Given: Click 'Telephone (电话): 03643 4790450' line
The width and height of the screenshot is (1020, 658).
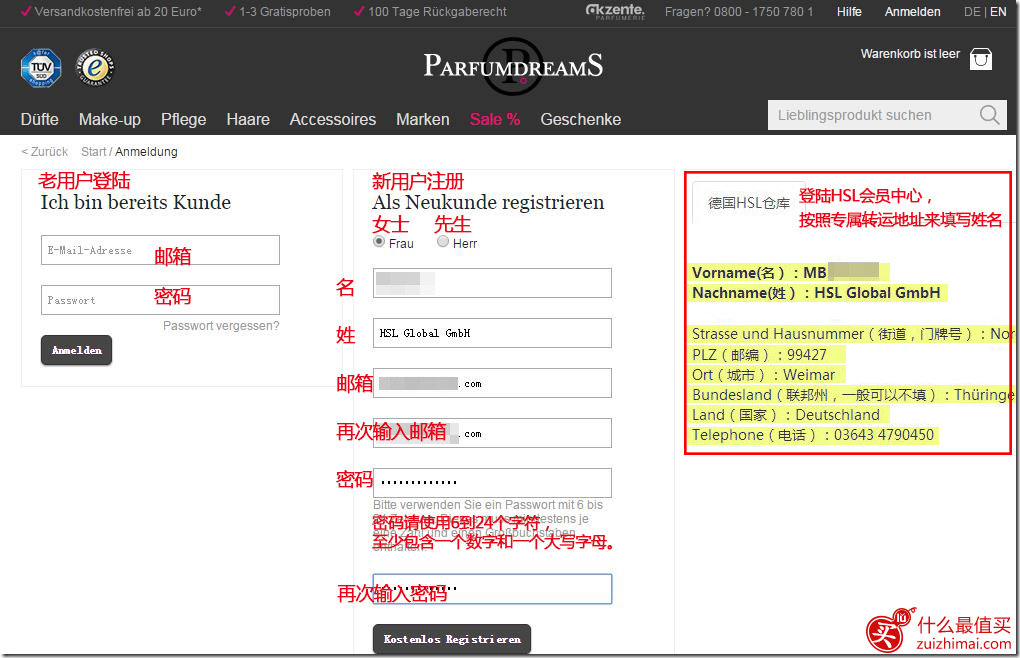Looking at the screenshot, I should [x=812, y=435].
